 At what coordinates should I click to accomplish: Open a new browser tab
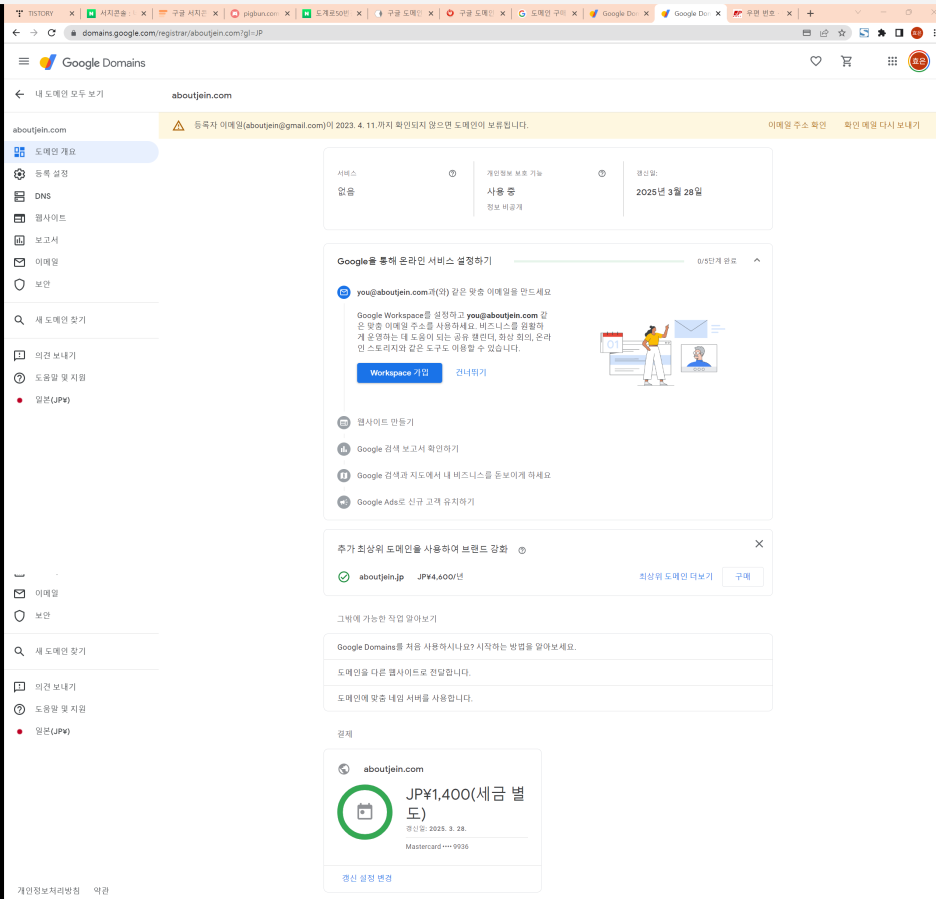[x=810, y=13]
